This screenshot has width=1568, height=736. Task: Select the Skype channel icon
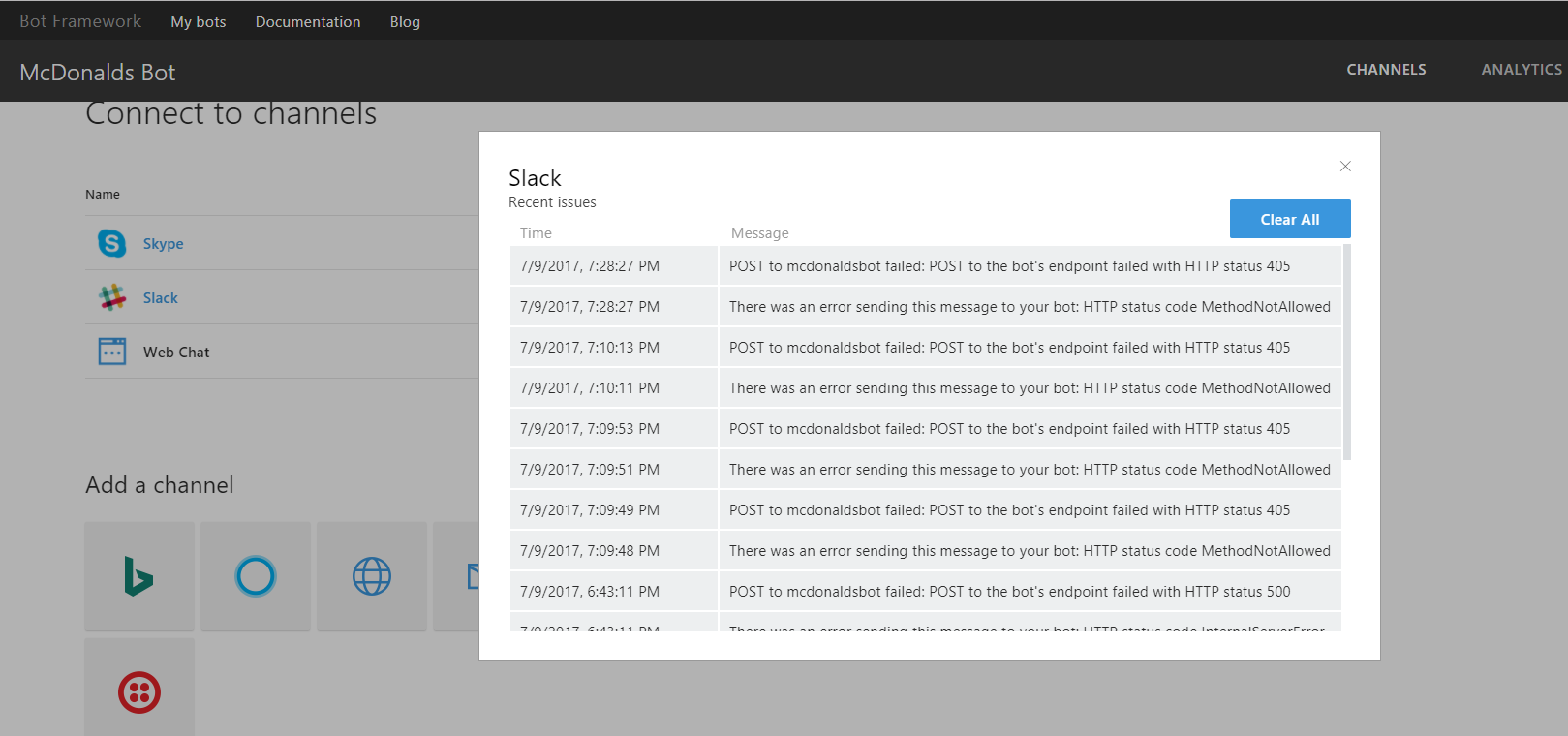pos(111,243)
